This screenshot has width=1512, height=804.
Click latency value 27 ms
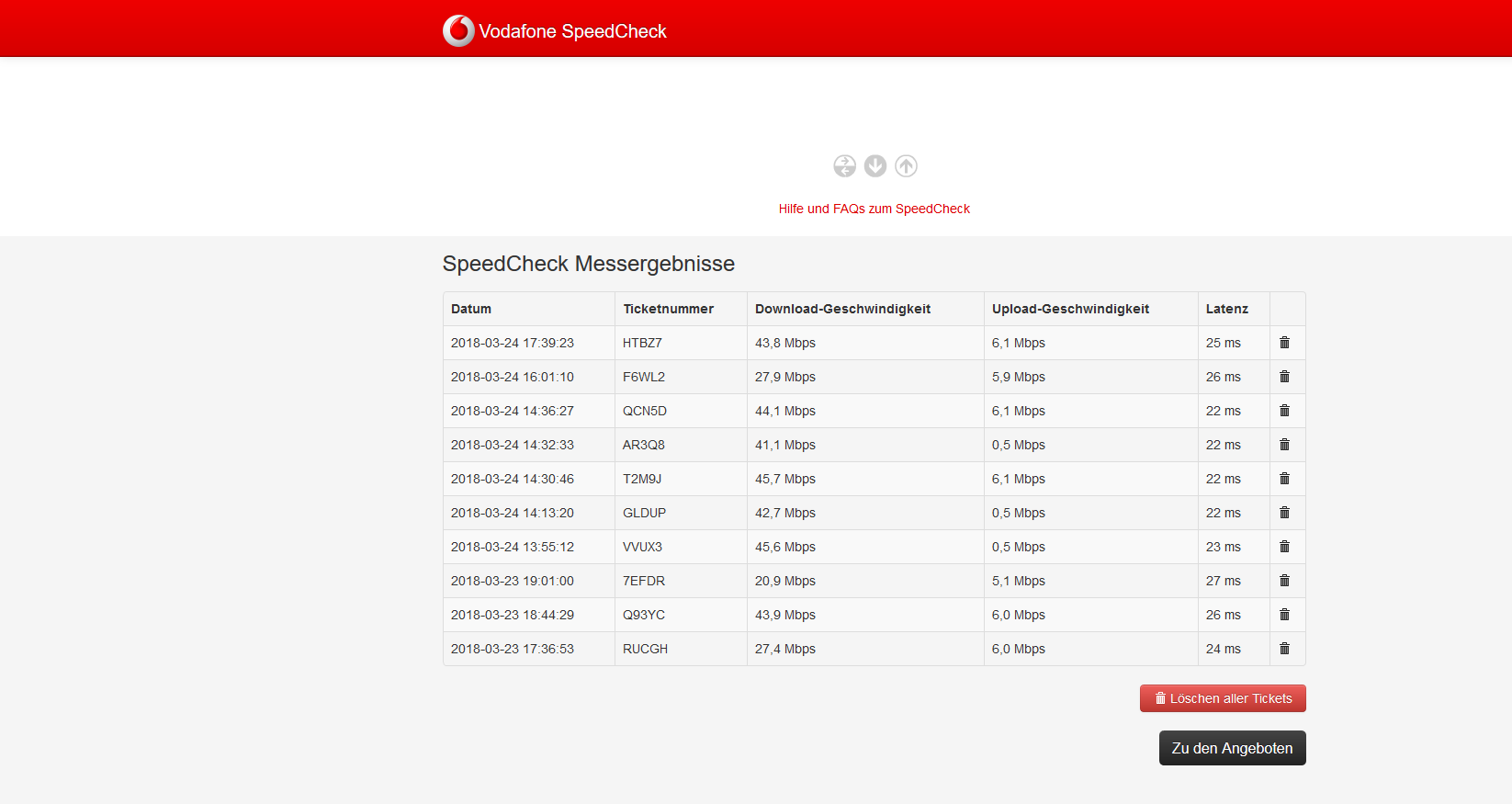coord(1224,581)
